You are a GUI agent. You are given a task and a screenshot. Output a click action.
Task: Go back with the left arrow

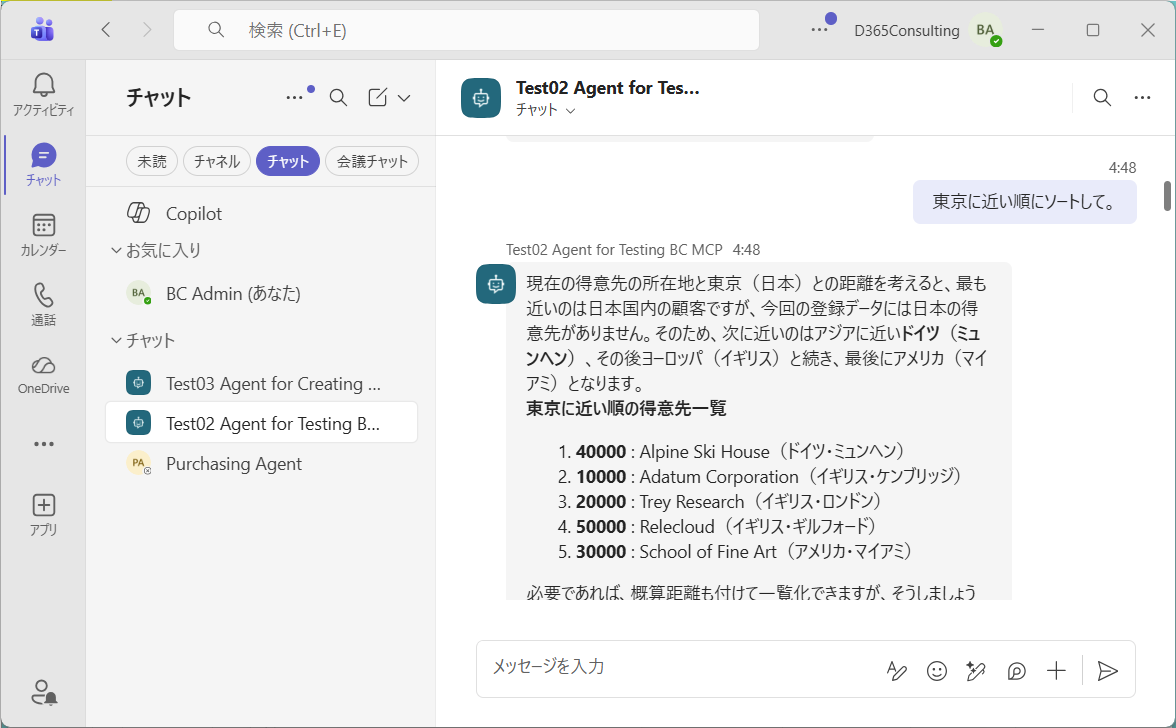pyautogui.click(x=106, y=30)
